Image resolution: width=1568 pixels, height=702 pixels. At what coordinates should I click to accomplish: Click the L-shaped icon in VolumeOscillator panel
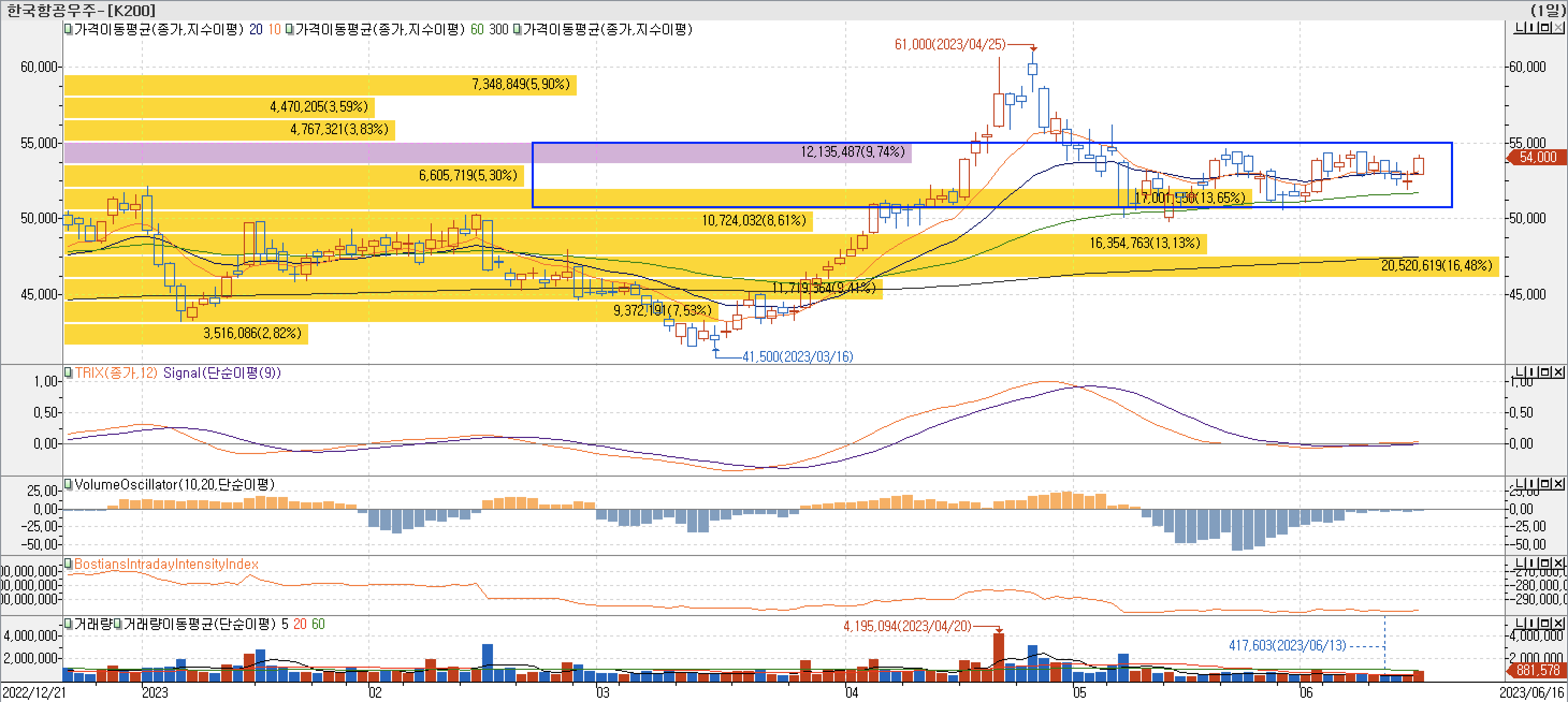[1520, 484]
